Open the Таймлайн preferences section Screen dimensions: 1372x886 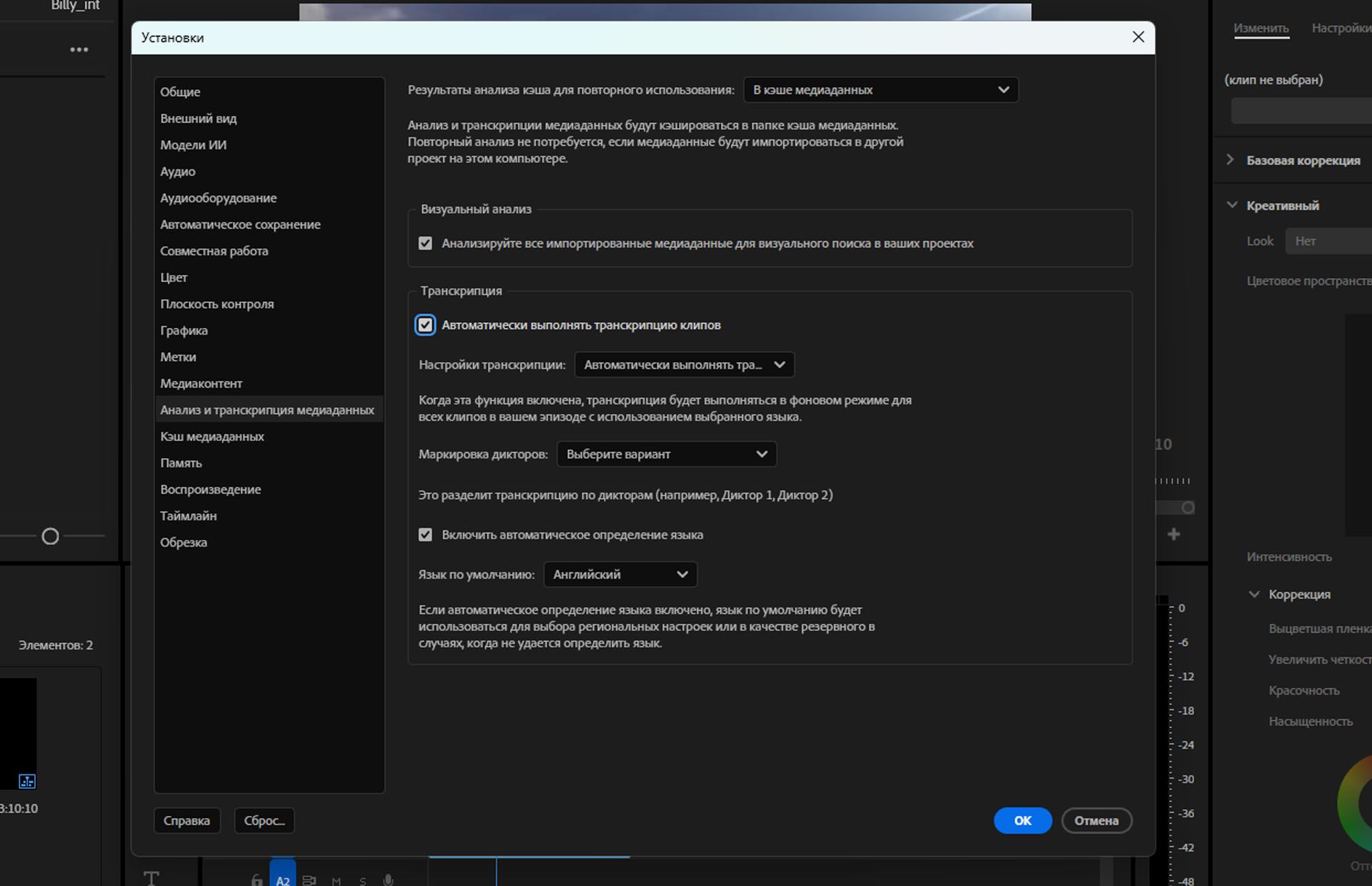click(x=189, y=516)
